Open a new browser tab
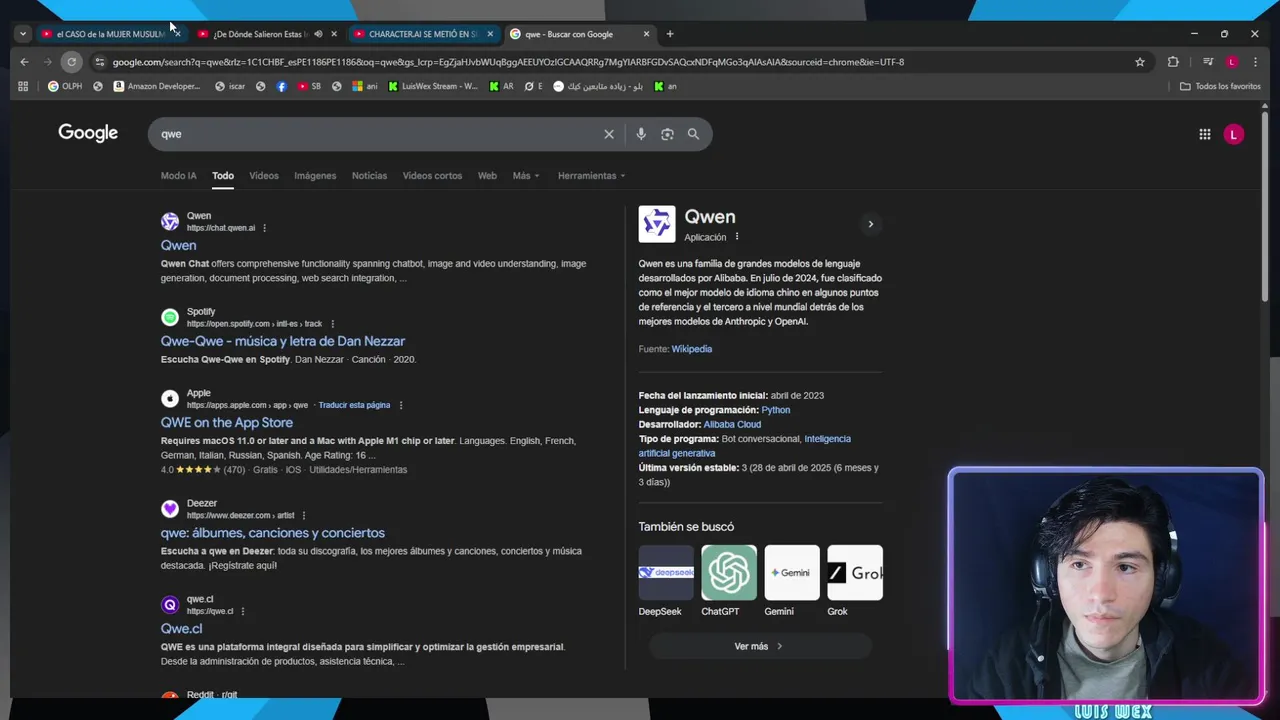1280x720 pixels. coord(670,34)
